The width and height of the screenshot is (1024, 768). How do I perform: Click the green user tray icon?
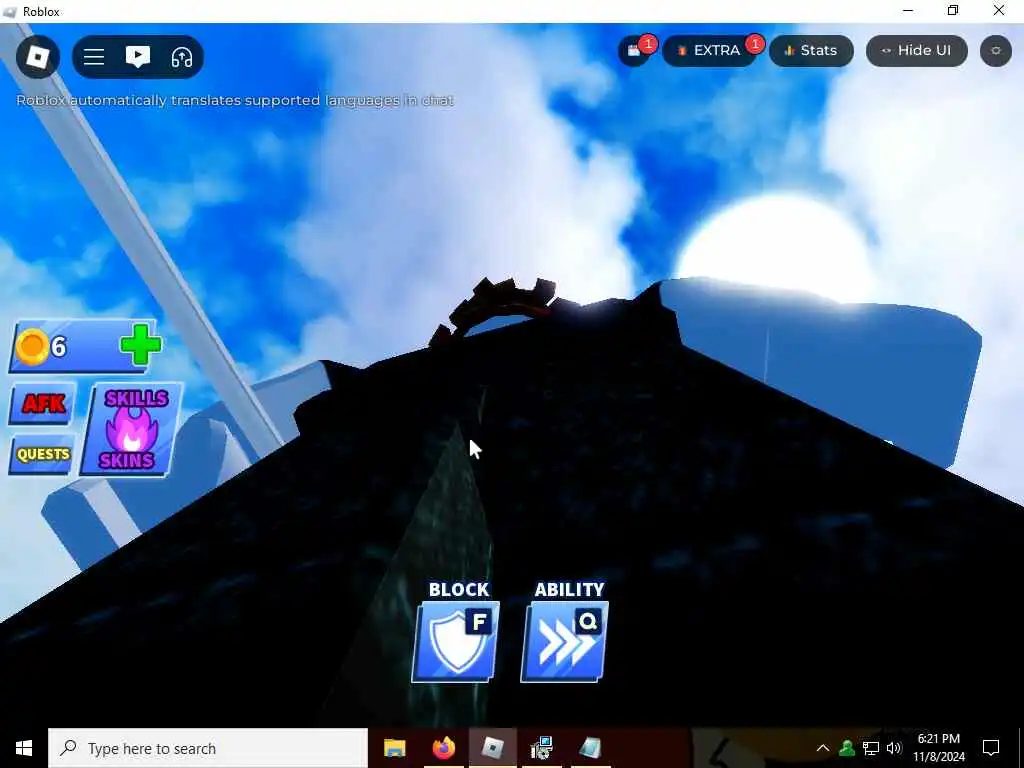(847, 748)
